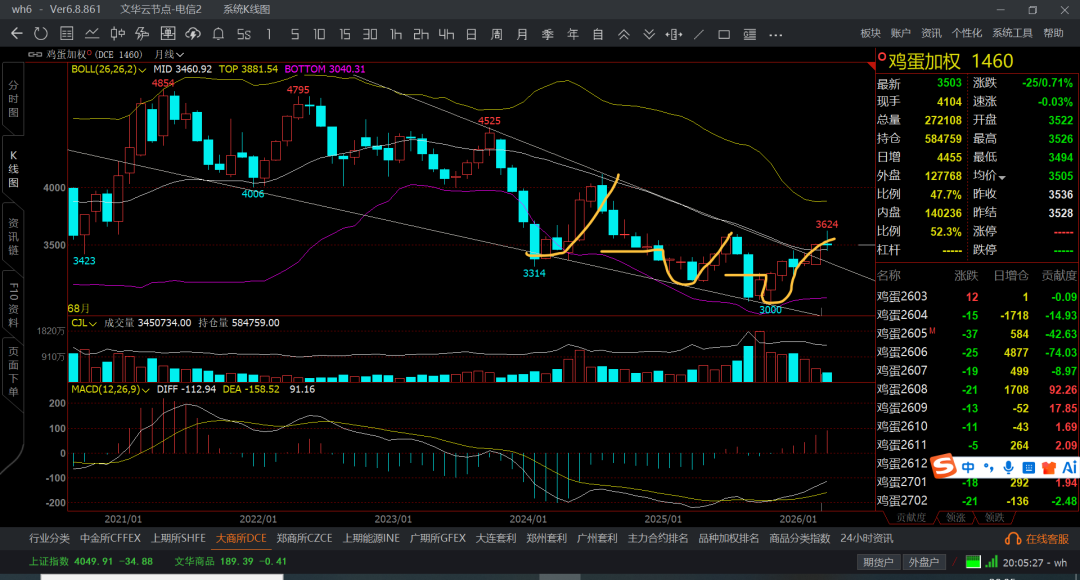Toggle the chain link icon beside 鸡蛋加权
This screenshot has height=580, width=1080.
tap(37, 54)
